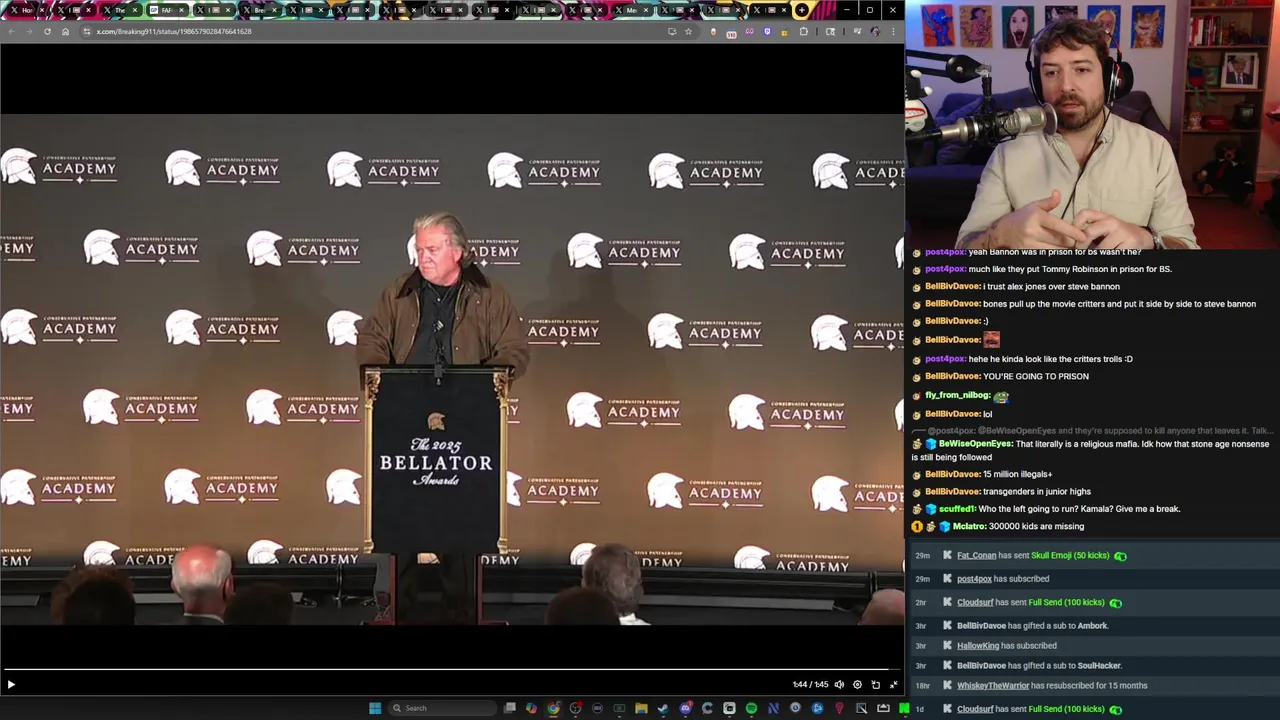Bookmark this page with the star icon

click(x=688, y=31)
